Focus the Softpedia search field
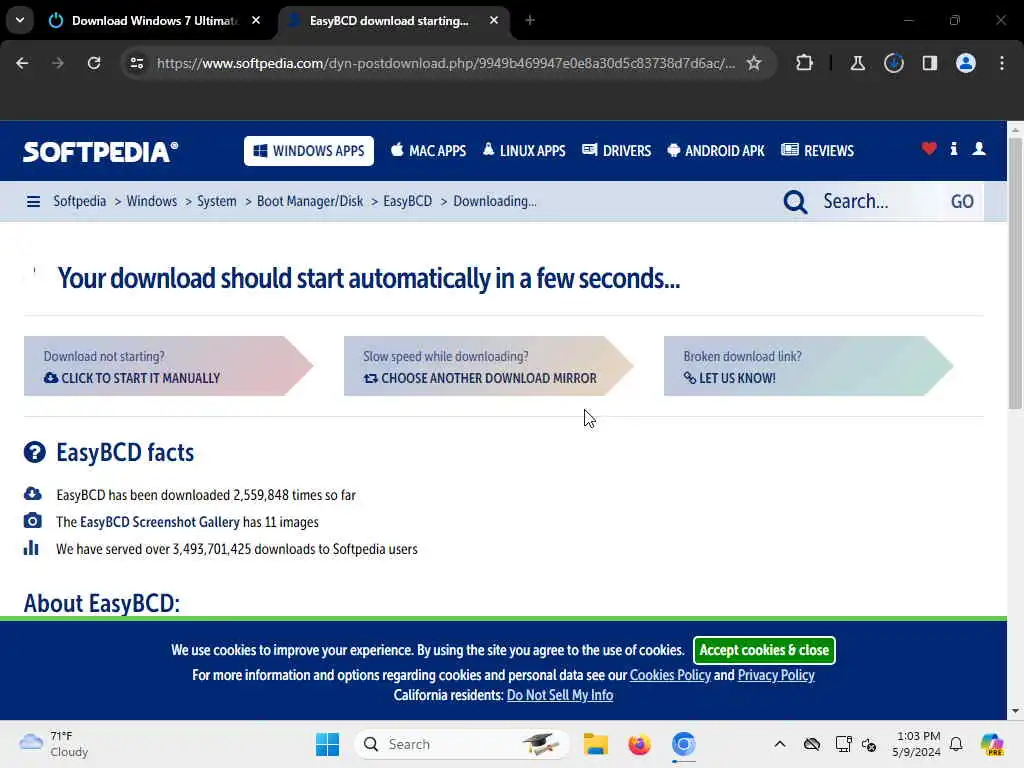This screenshot has height=768, width=1024. 879,202
